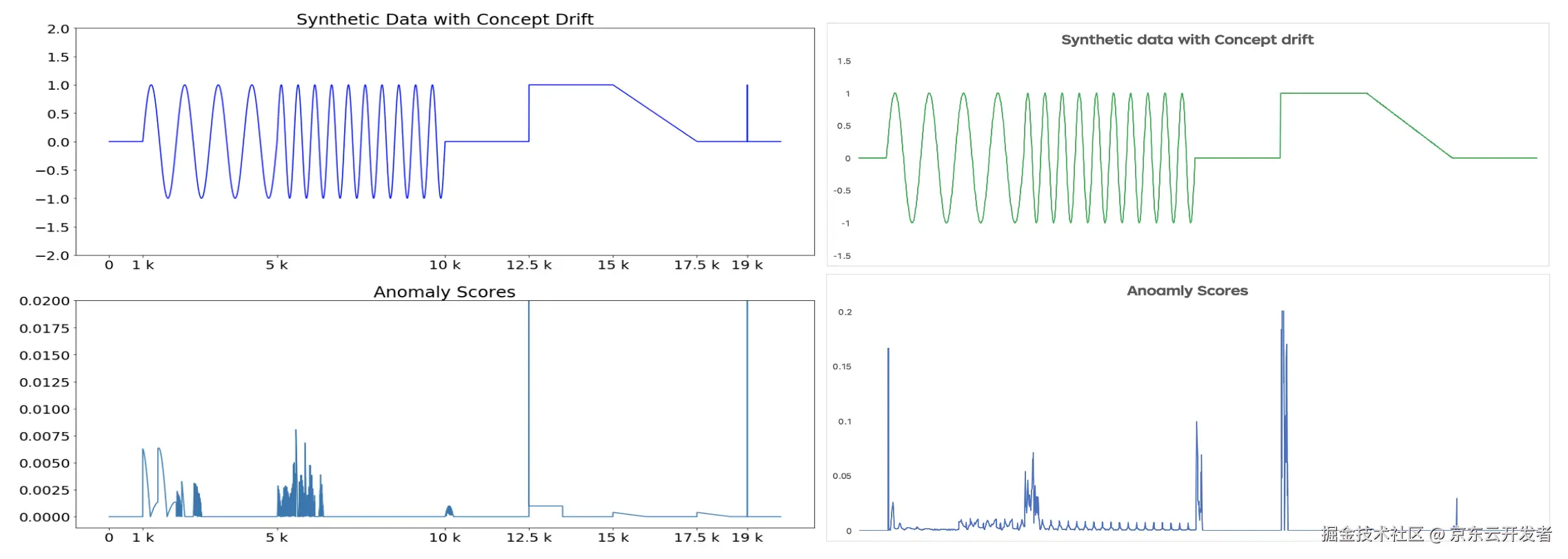
Task: Click "15 k" x-axis label under blue sine chart
Action: point(613,265)
